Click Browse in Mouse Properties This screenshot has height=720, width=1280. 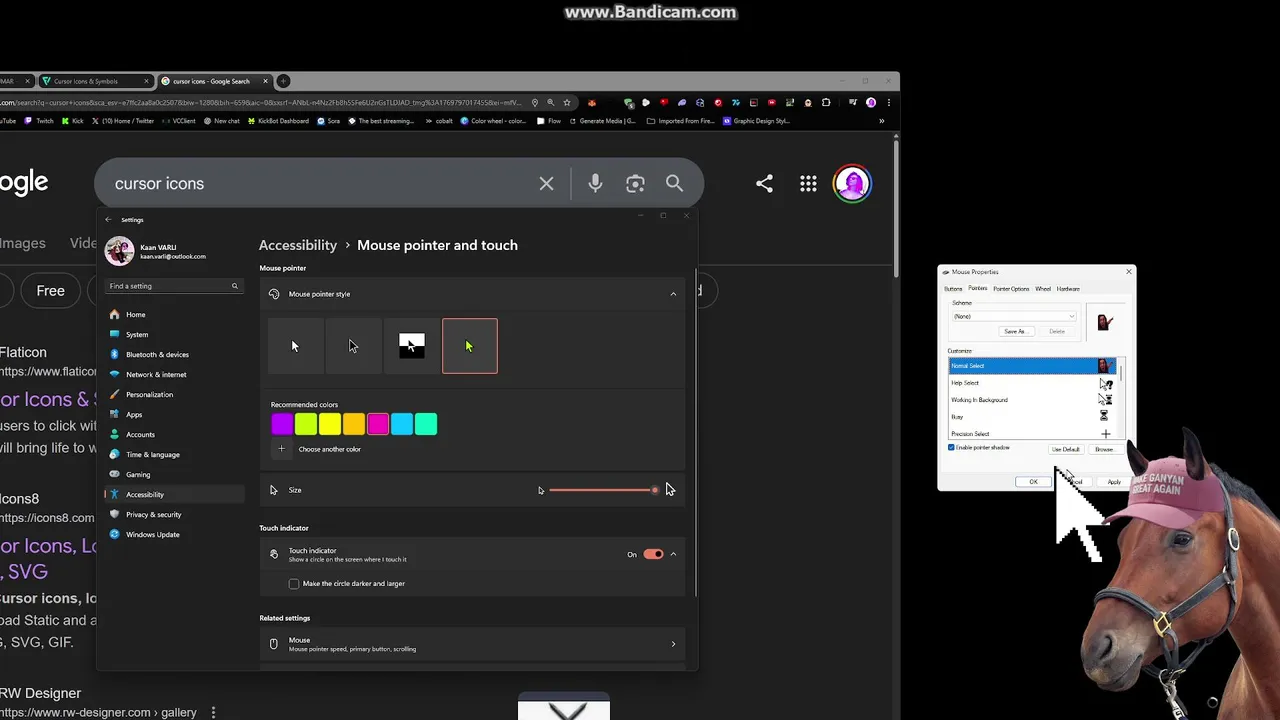coord(1104,449)
